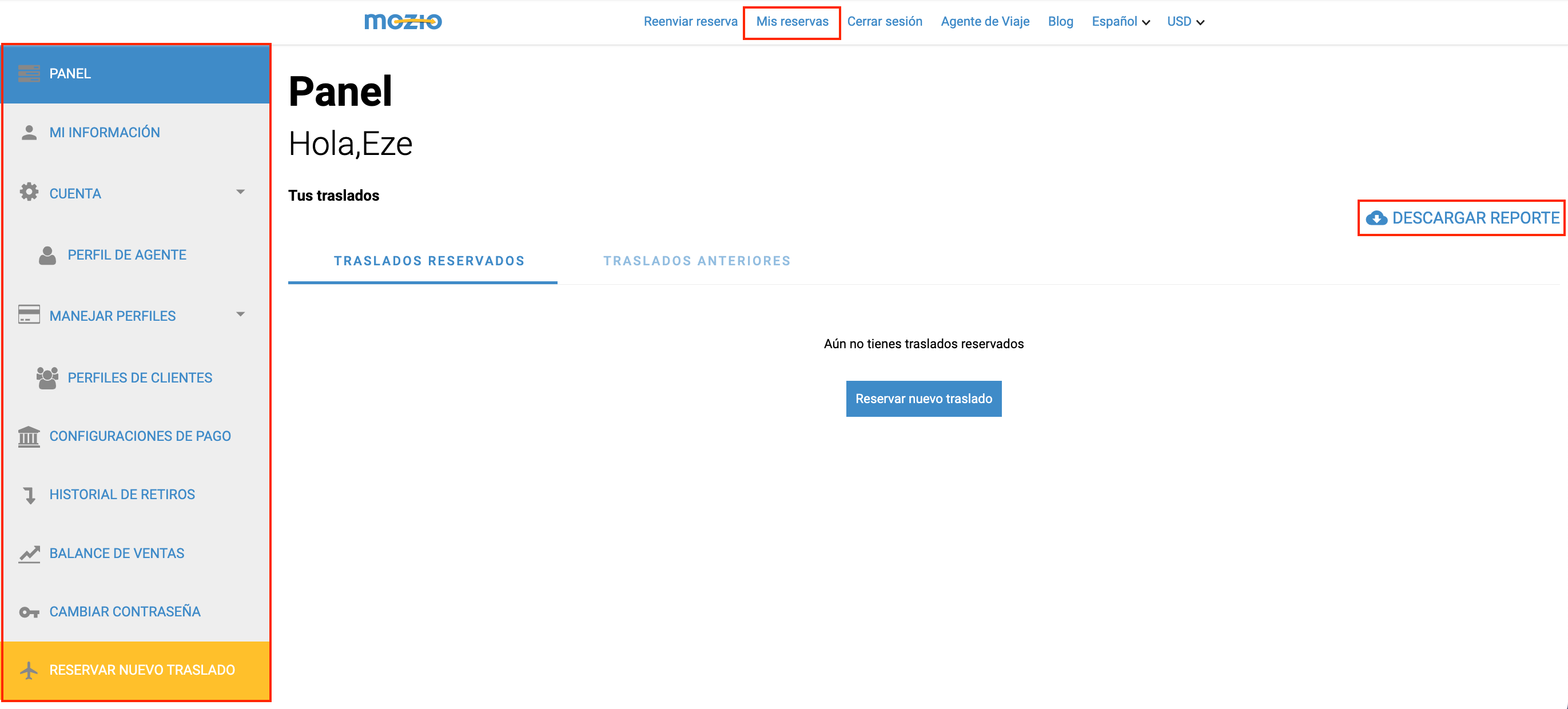Open the Español language dropdown
The width and height of the screenshot is (1568, 709).
[x=1121, y=22]
